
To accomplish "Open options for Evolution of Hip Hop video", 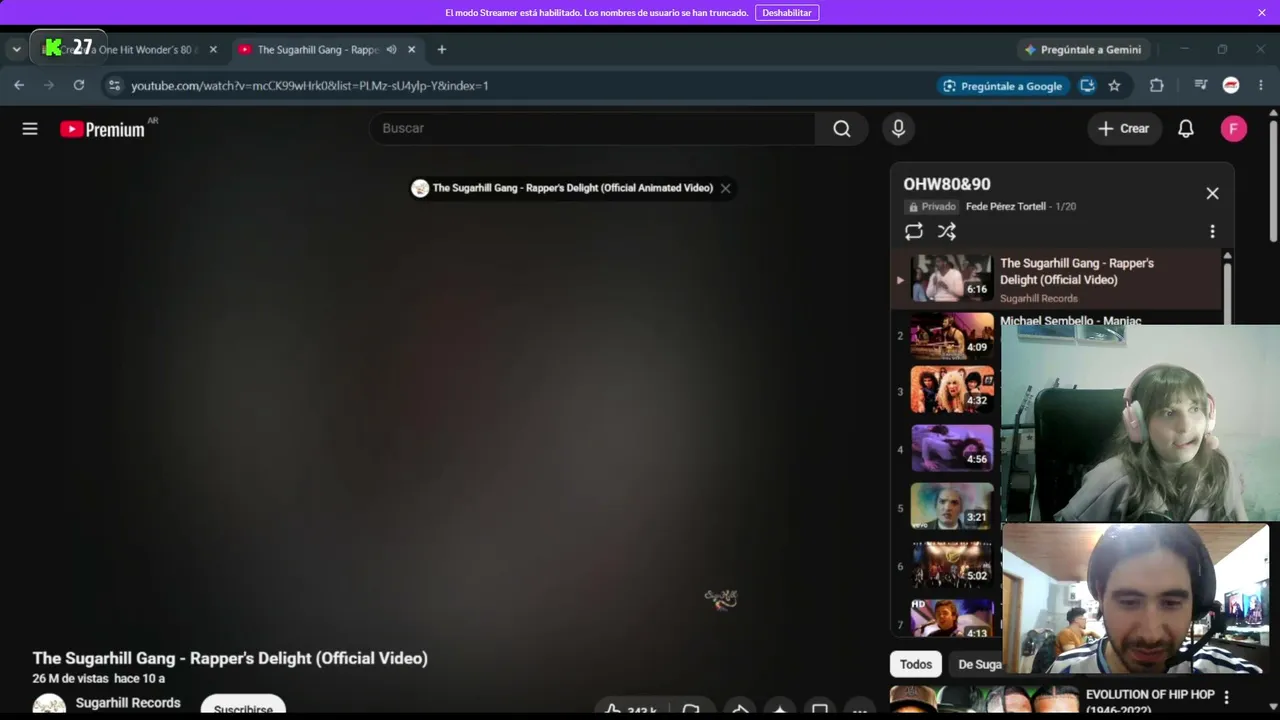I will 1227,697.
